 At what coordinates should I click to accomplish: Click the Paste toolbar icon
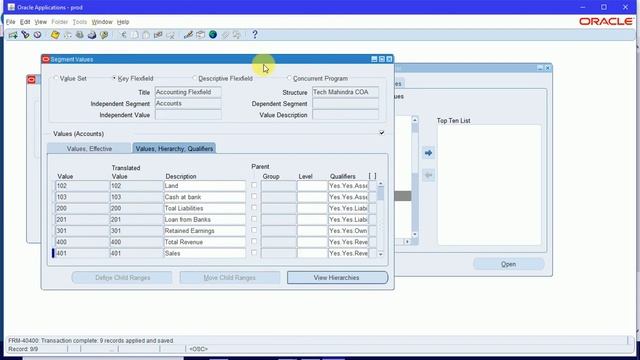146,35
